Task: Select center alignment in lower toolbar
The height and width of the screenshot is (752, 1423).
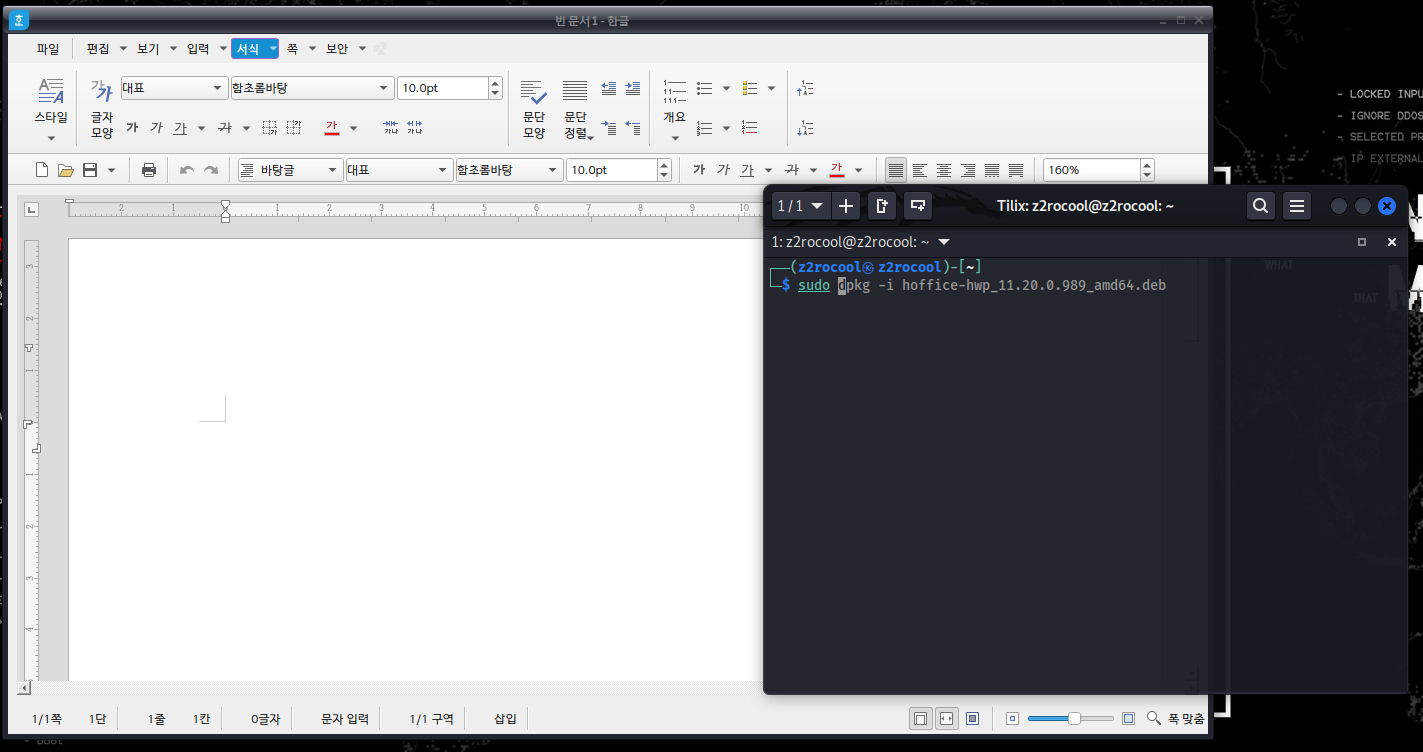Action: (x=944, y=170)
